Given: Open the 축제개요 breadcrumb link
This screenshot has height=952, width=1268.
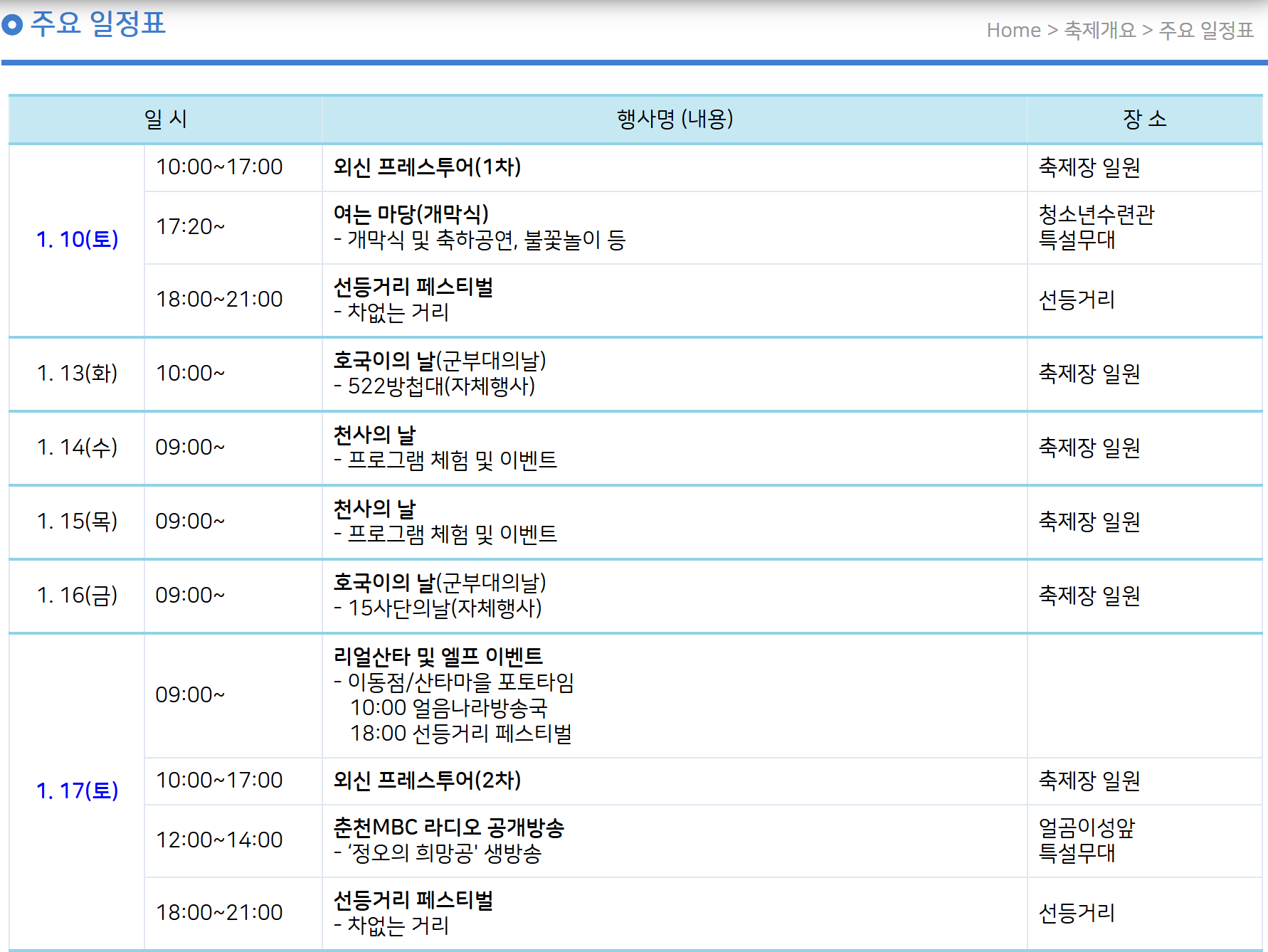Looking at the screenshot, I should [x=1100, y=31].
